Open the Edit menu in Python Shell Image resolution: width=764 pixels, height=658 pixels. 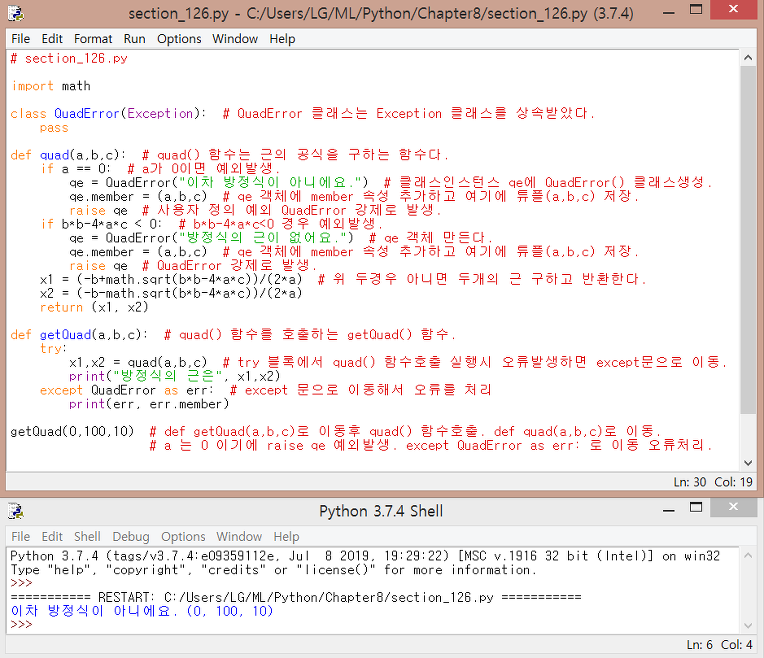(x=52, y=537)
